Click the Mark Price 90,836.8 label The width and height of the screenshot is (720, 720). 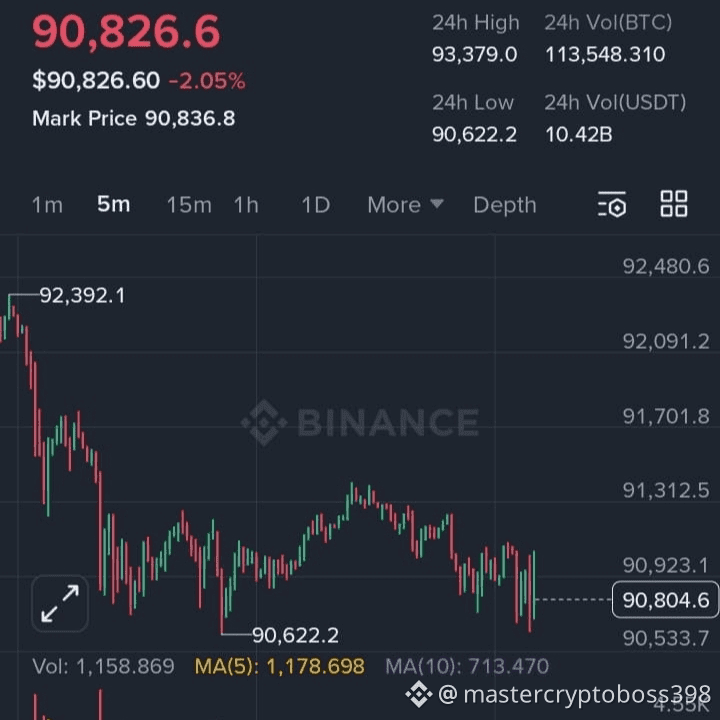tap(134, 118)
